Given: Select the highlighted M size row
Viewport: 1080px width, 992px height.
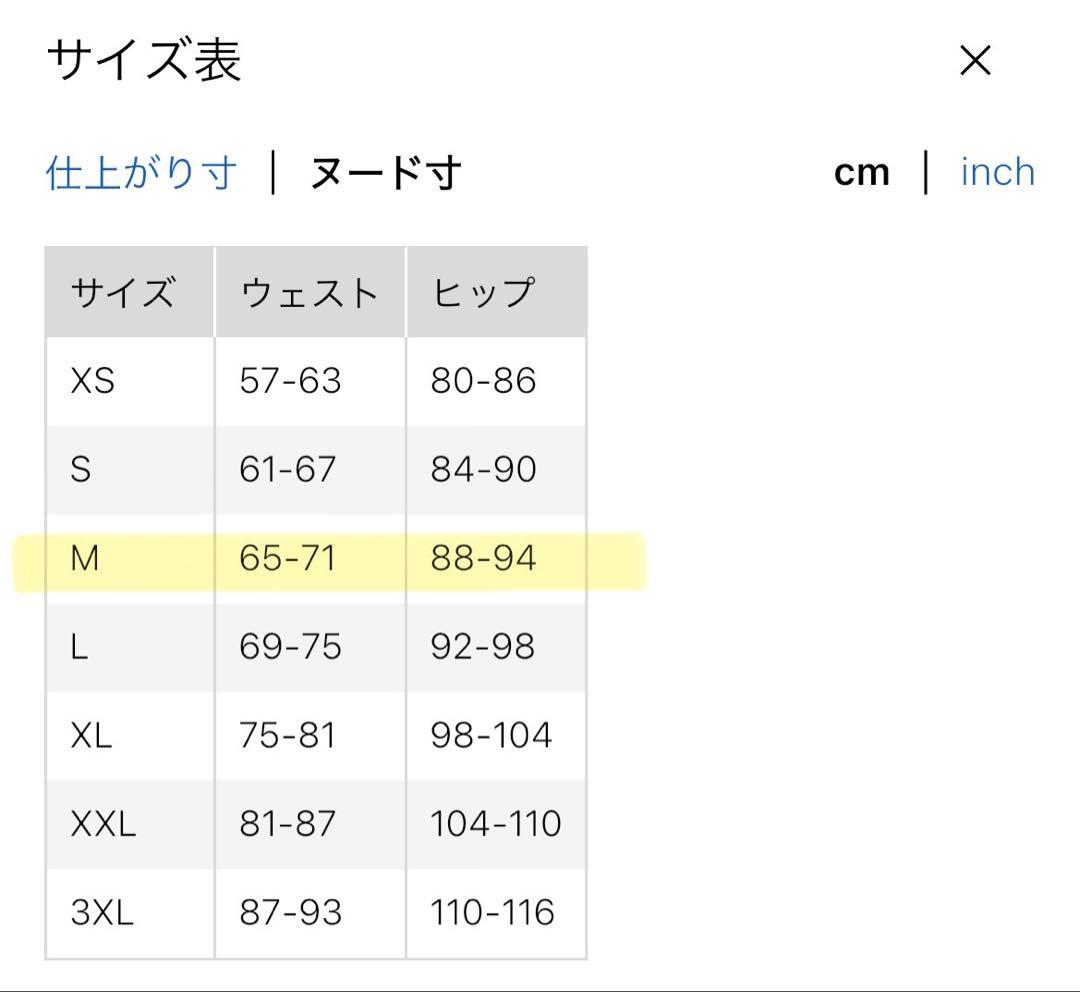Looking at the screenshot, I should 316,559.
